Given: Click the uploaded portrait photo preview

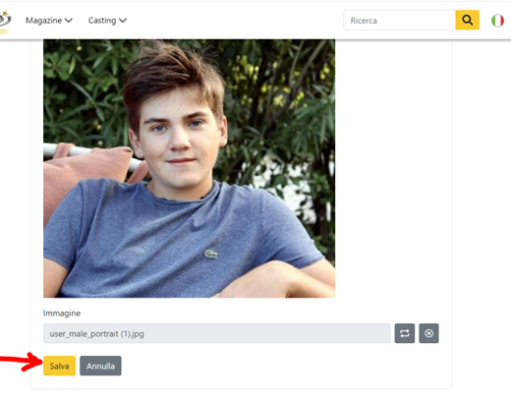Looking at the screenshot, I should point(189,168).
